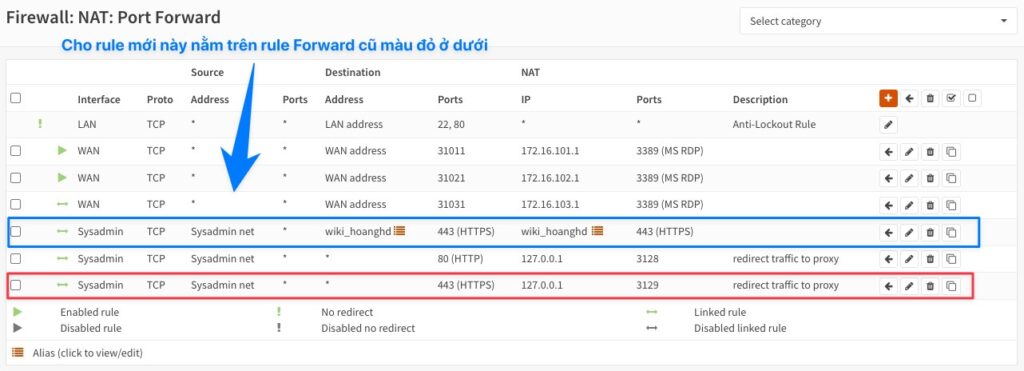The width and height of the screenshot is (1024, 371).
Task: Move selected rules before port 31011 rule
Action: [888, 152]
